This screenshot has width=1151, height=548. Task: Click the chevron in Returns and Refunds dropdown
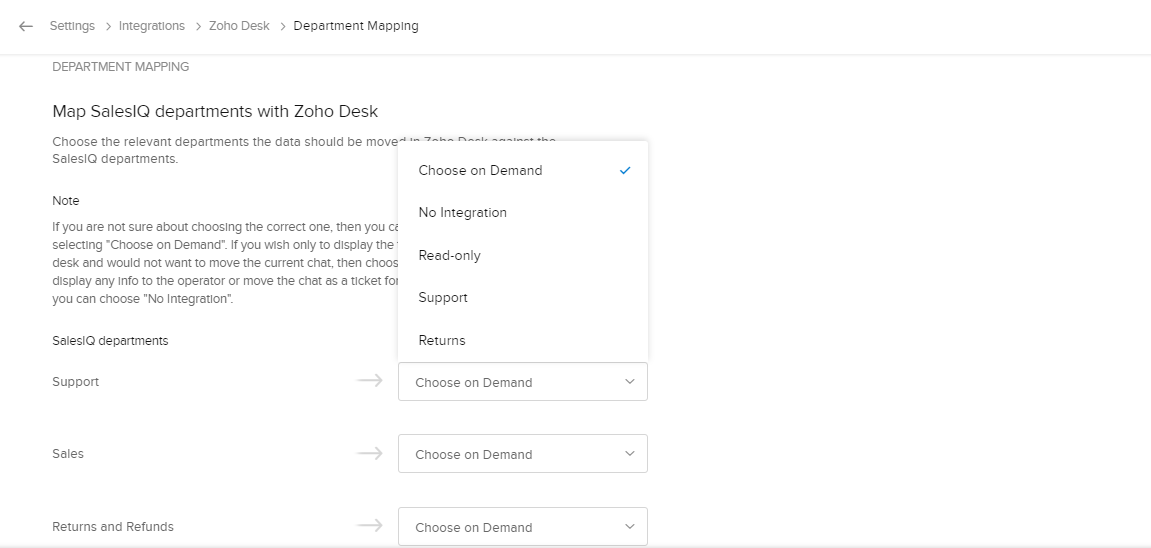pos(629,527)
